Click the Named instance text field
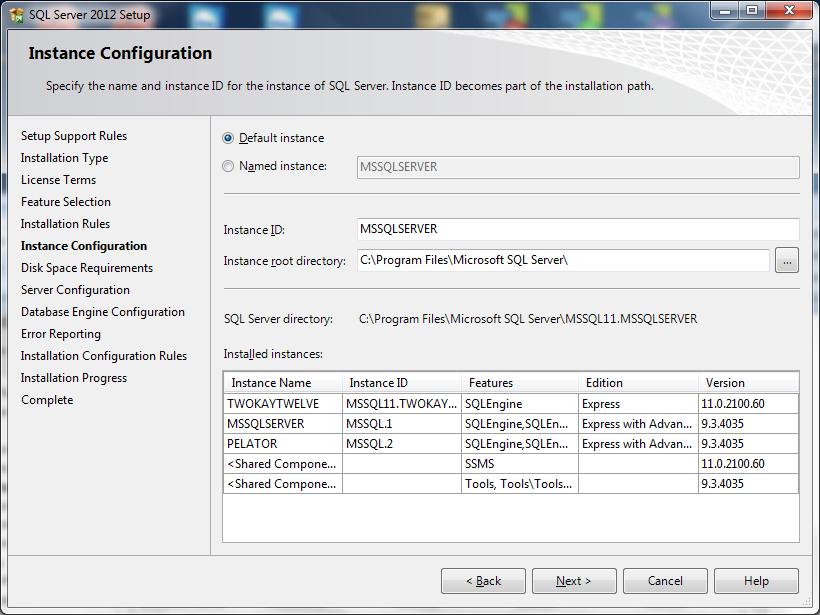This screenshot has height=615, width=820. [x=578, y=167]
